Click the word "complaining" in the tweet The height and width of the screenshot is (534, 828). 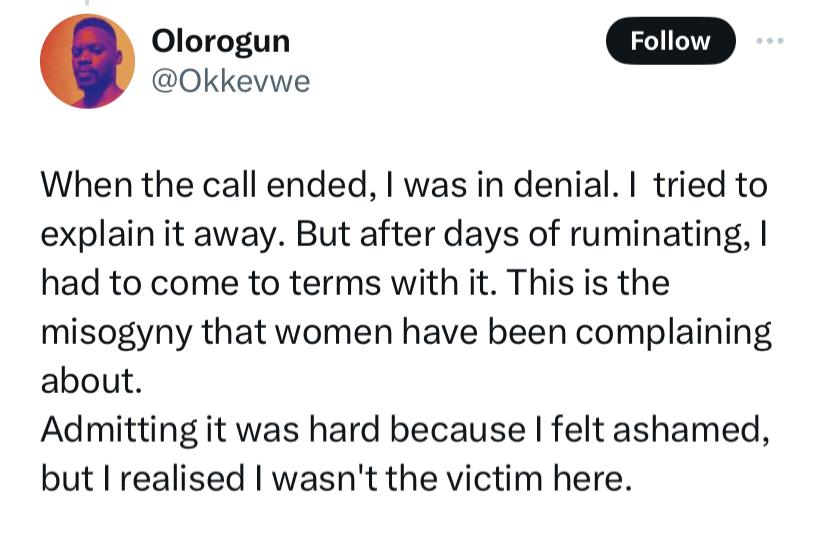(x=673, y=333)
